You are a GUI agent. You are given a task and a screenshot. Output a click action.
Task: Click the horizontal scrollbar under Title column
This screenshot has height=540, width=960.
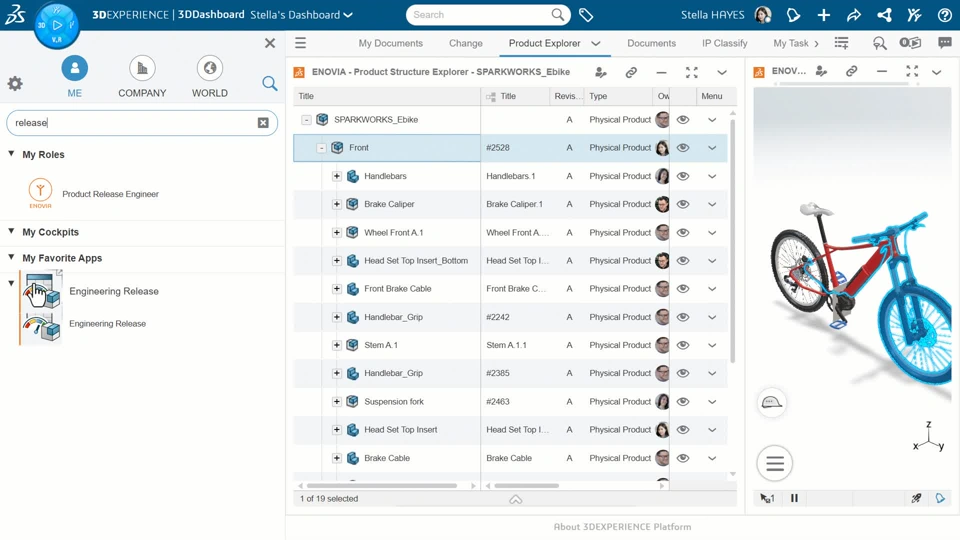[x=382, y=486]
